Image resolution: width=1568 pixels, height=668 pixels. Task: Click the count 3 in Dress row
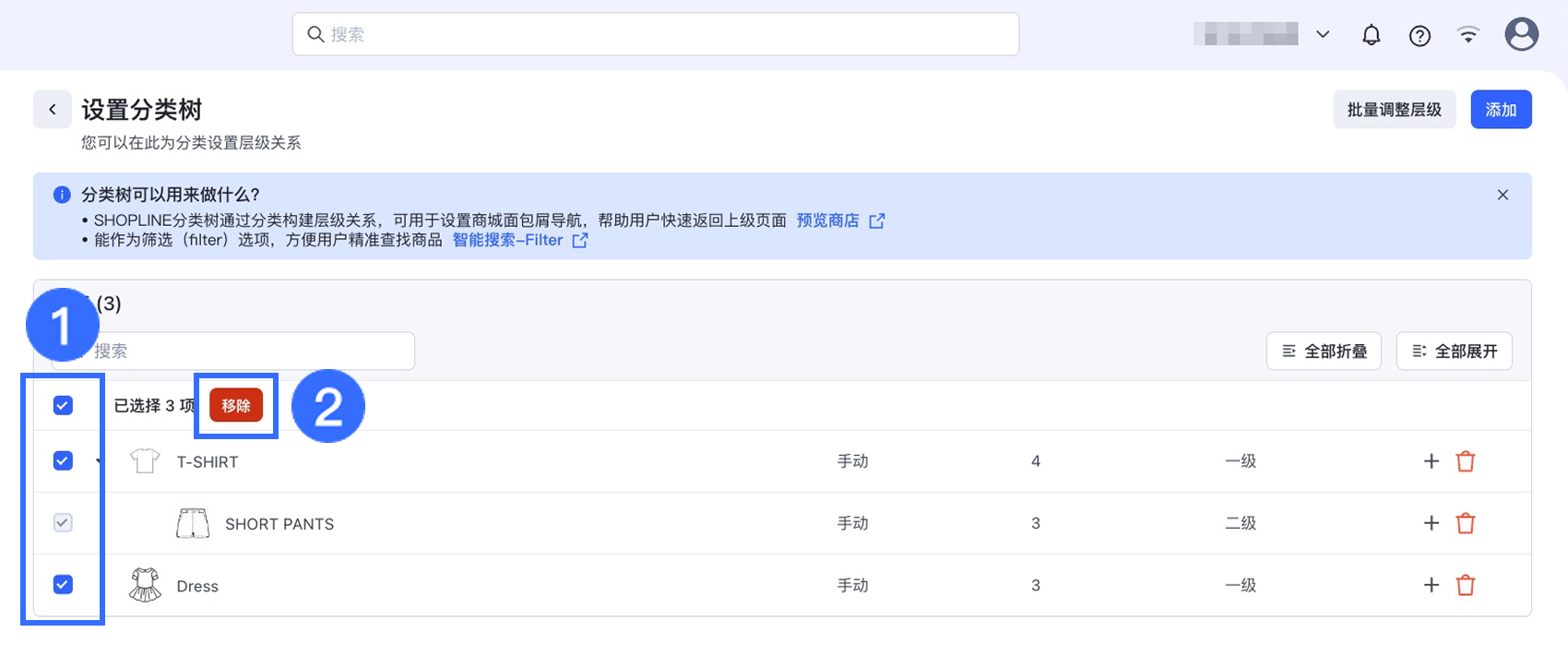tap(1036, 585)
